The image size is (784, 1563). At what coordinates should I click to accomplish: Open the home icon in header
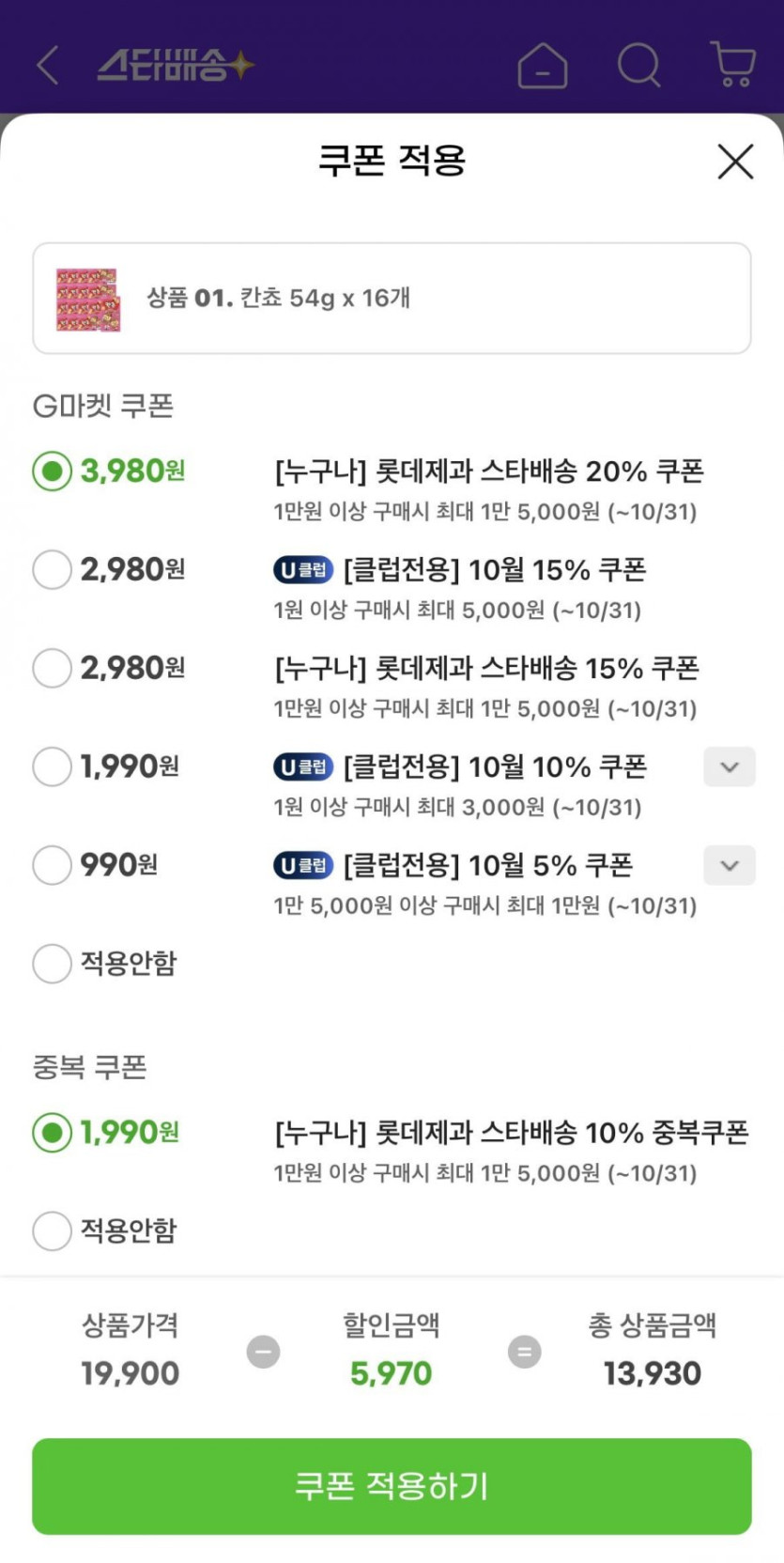[x=542, y=66]
